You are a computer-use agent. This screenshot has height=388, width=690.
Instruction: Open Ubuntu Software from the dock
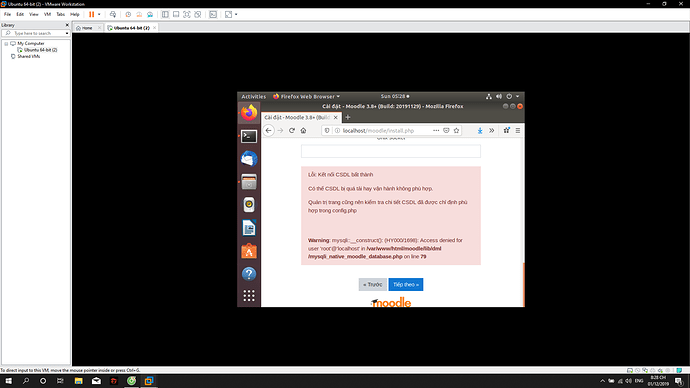click(249, 251)
